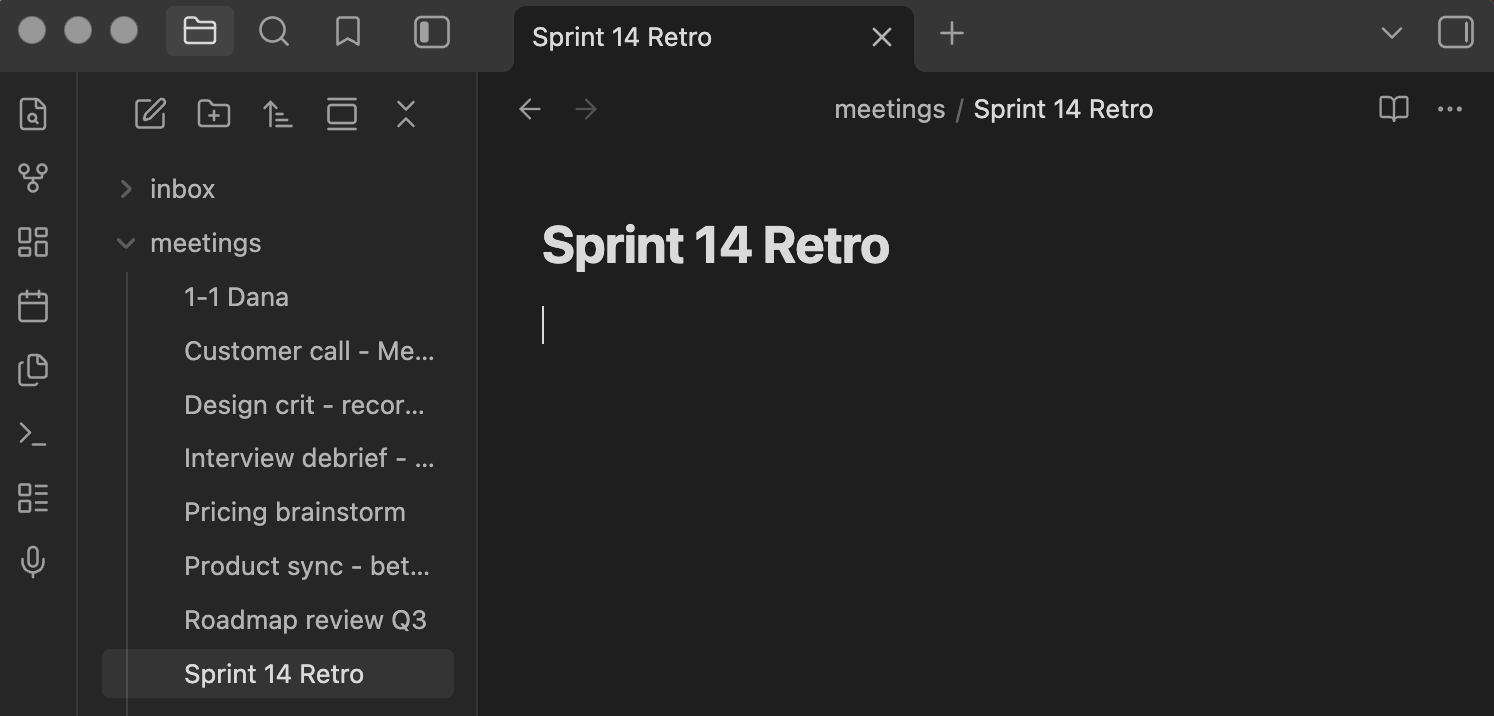This screenshot has width=1494, height=716.
Task: Click the meetings breadcrumb link
Action: [889, 109]
